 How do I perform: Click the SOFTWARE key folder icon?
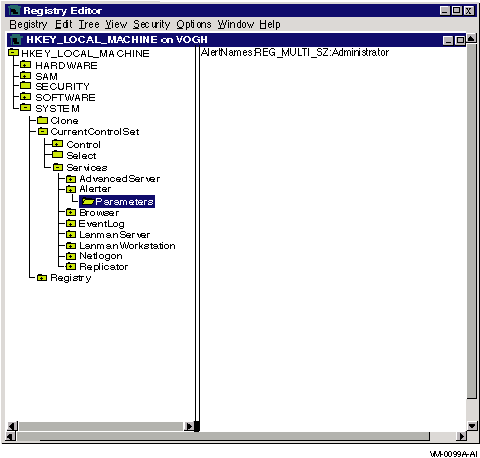click(x=25, y=97)
